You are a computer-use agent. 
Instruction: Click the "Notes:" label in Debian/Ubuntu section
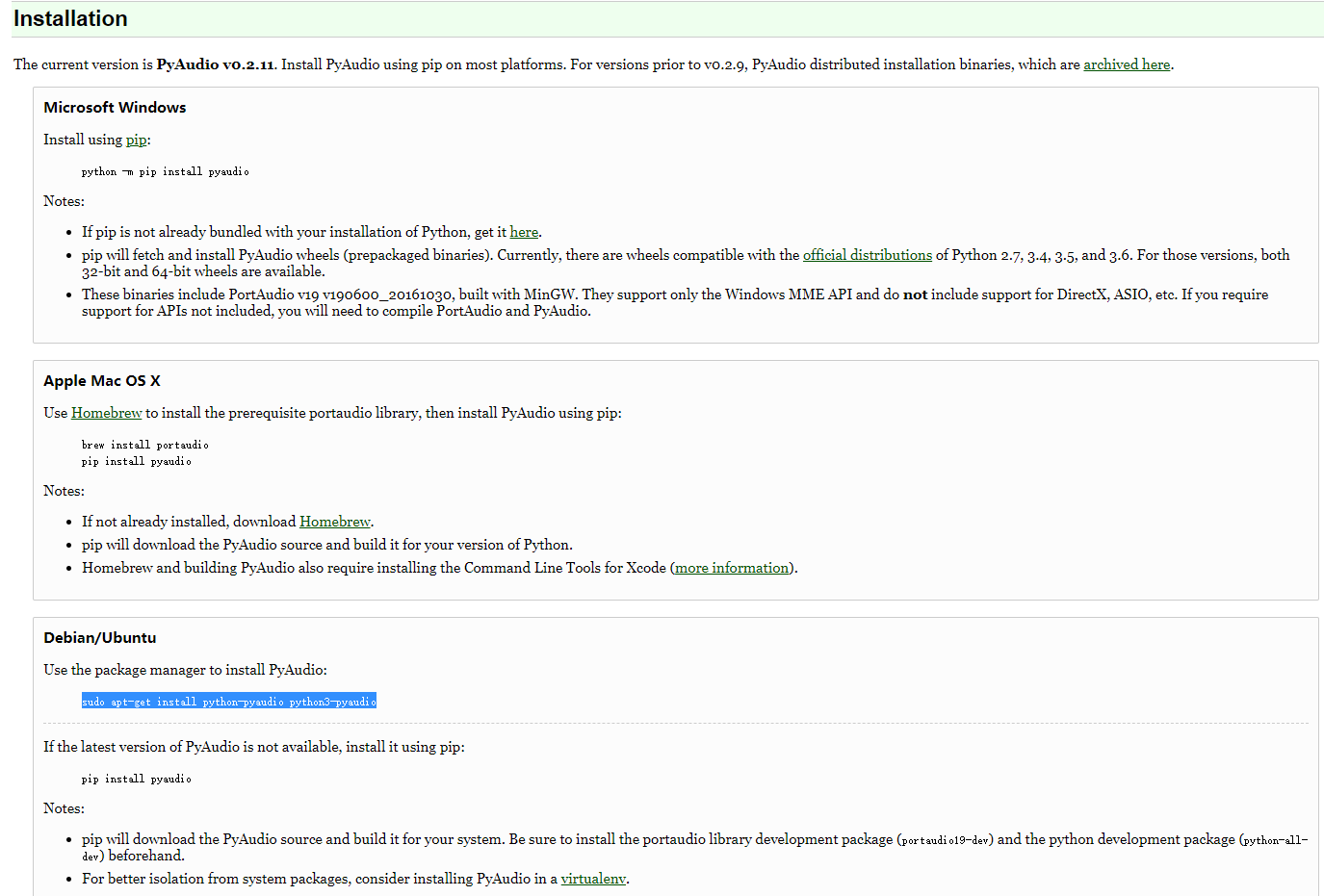tap(64, 808)
